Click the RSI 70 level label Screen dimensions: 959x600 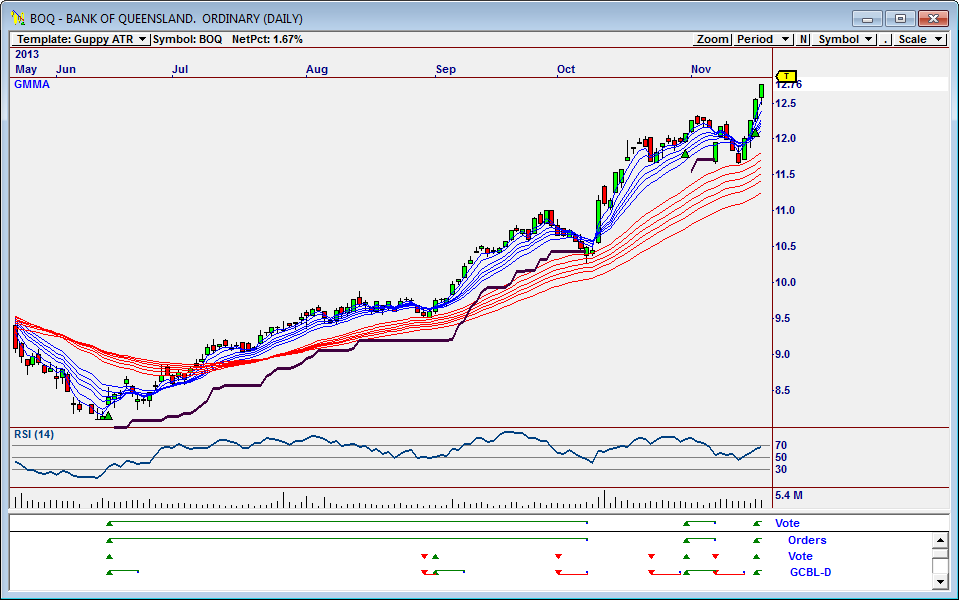point(781,445)
